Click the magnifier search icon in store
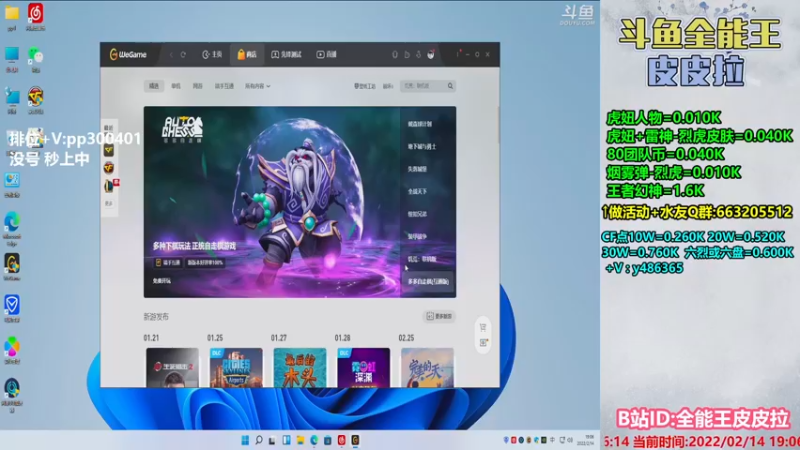Viewport: 800px width, 450px height. (x=451, y=86)
